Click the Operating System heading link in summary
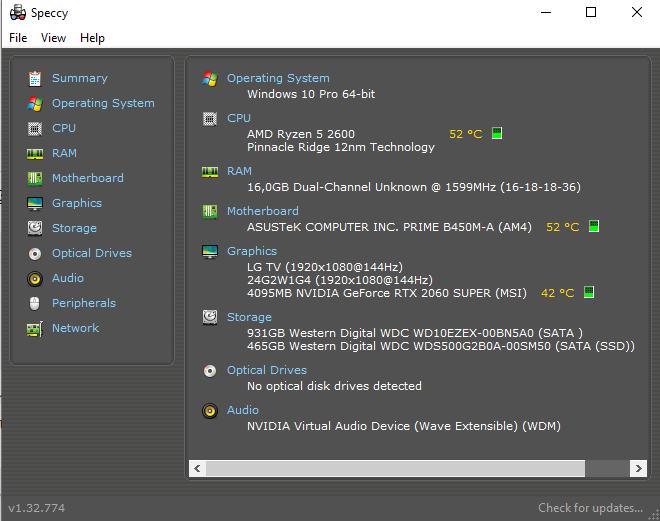This screenshot has width=660, height=521. [x=278, y=78]
